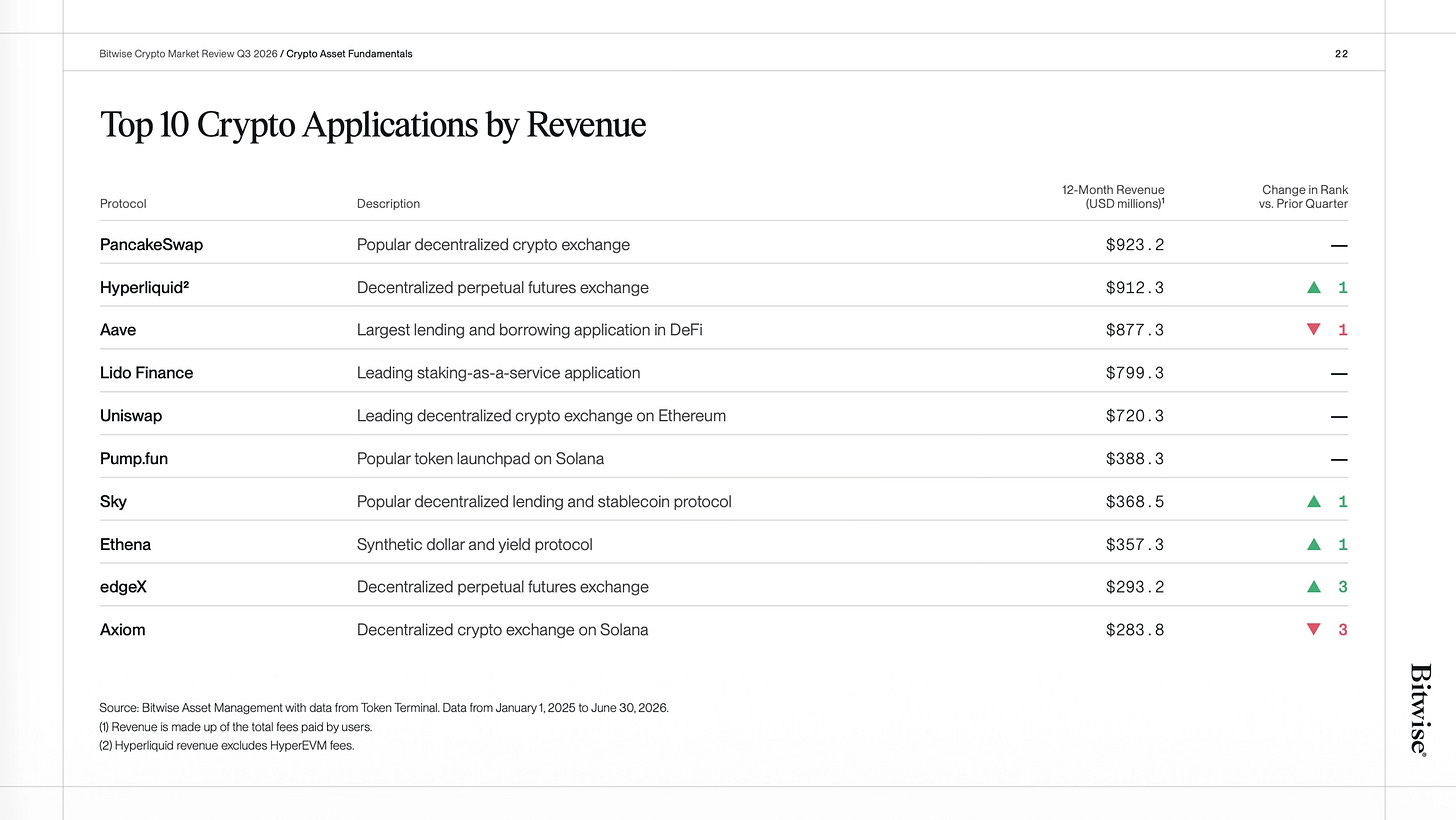This screenshot has height=820, width=1456.
Task: Click the Hyperliquid protocol name
Action: (145, 287)
